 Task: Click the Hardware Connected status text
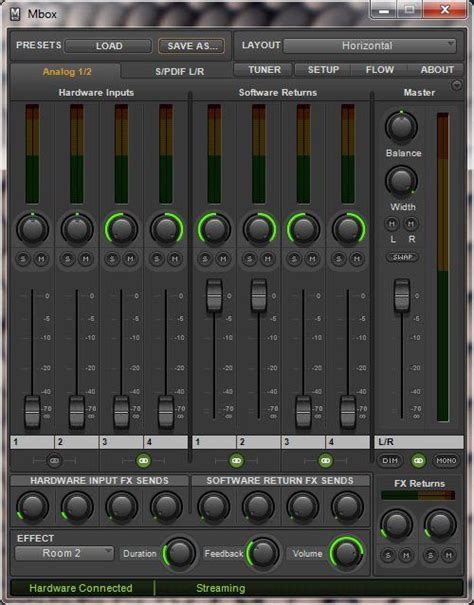tap(81, 588)
